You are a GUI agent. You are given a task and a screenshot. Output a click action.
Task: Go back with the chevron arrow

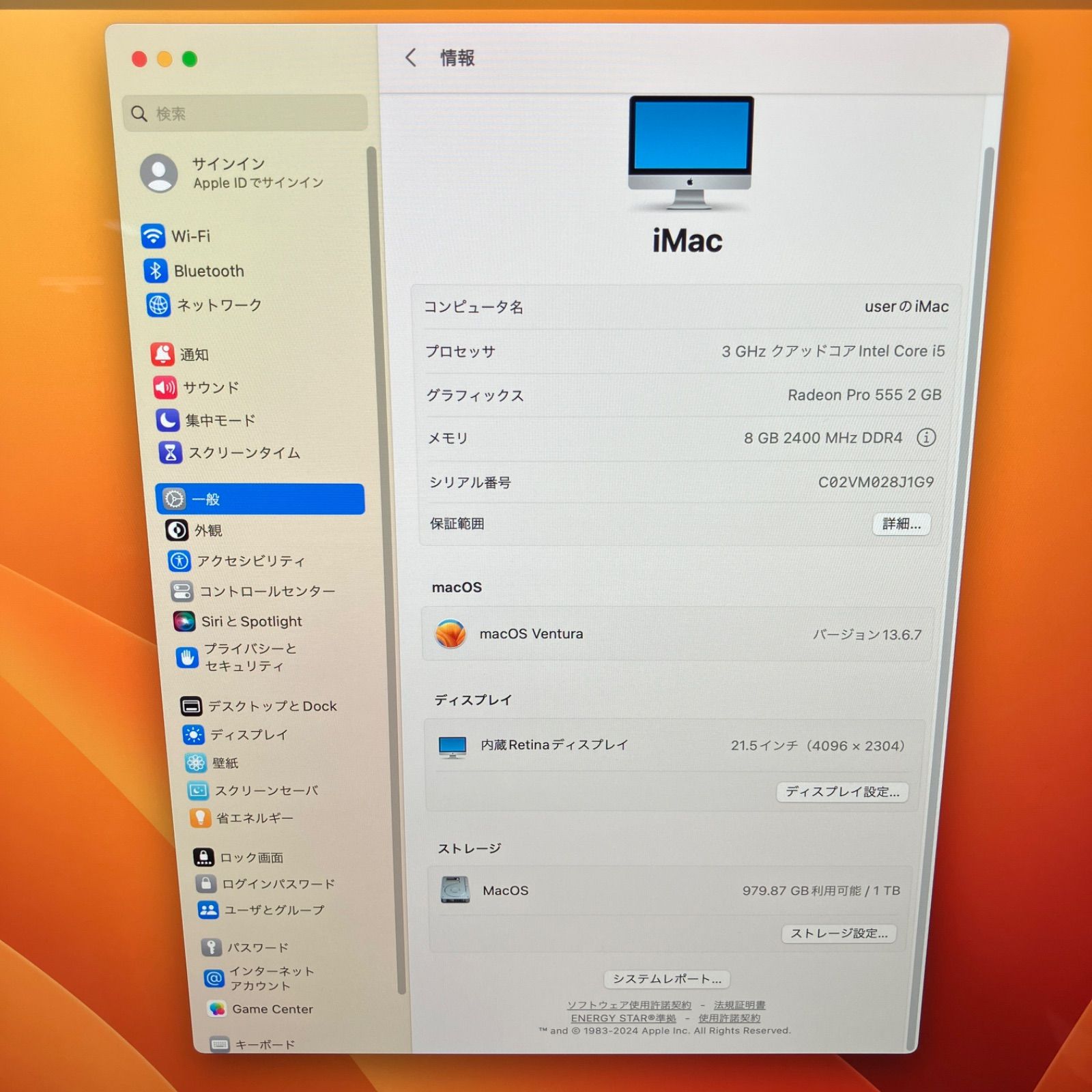[x=410, y=57]
